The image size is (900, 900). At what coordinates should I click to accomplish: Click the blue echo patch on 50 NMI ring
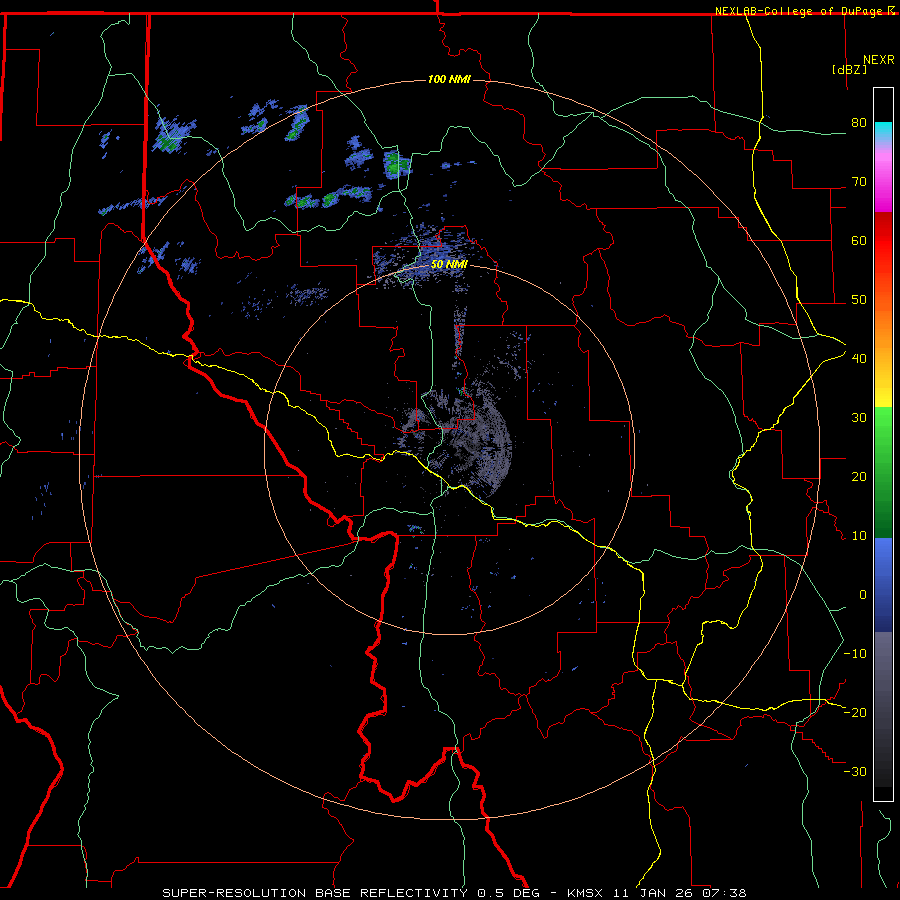click(430, 255)
